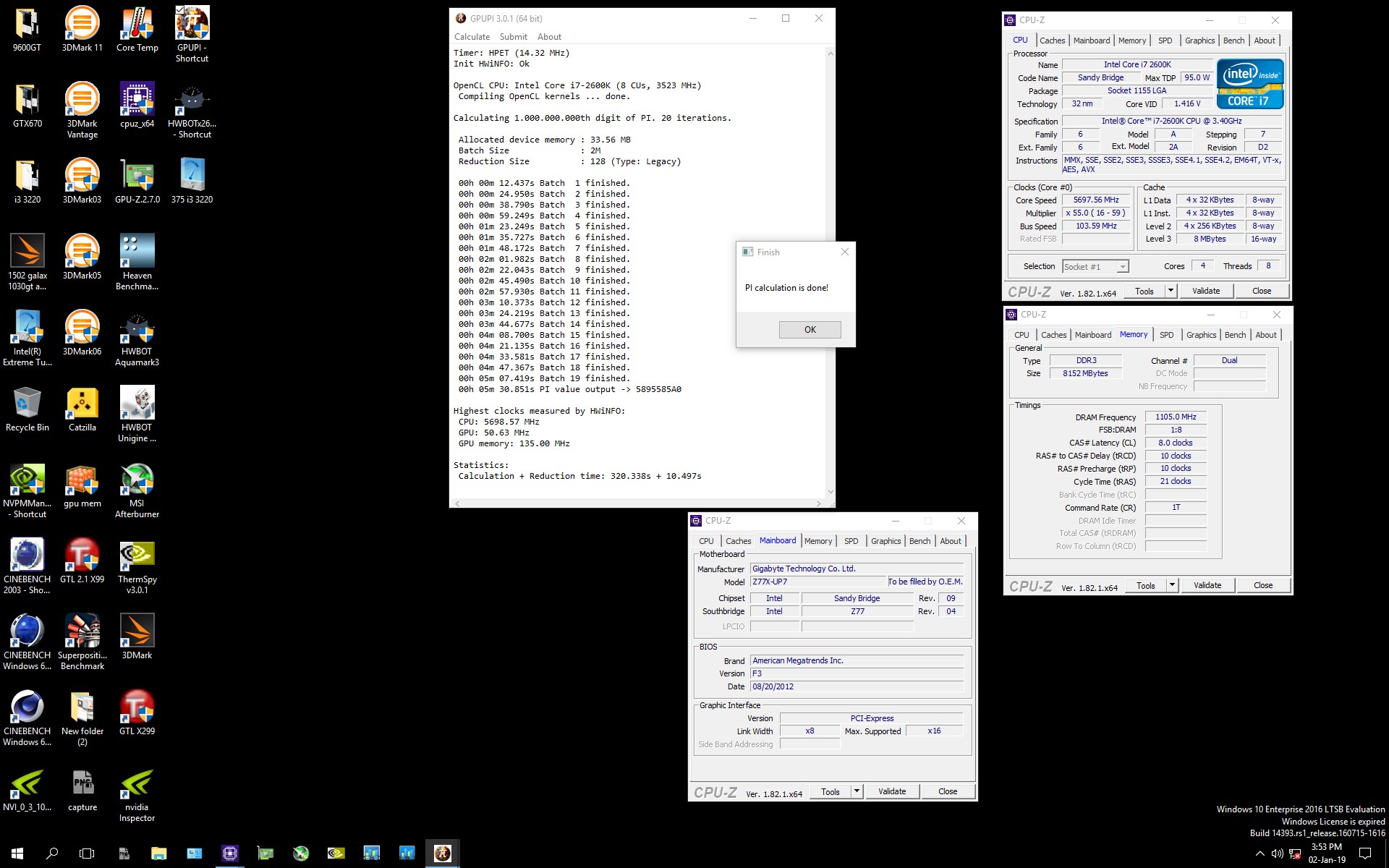The width and height of the screenshot is (1389, 868).
Task: Launch Catzilla desktop icon
Action: coord(82,409)
